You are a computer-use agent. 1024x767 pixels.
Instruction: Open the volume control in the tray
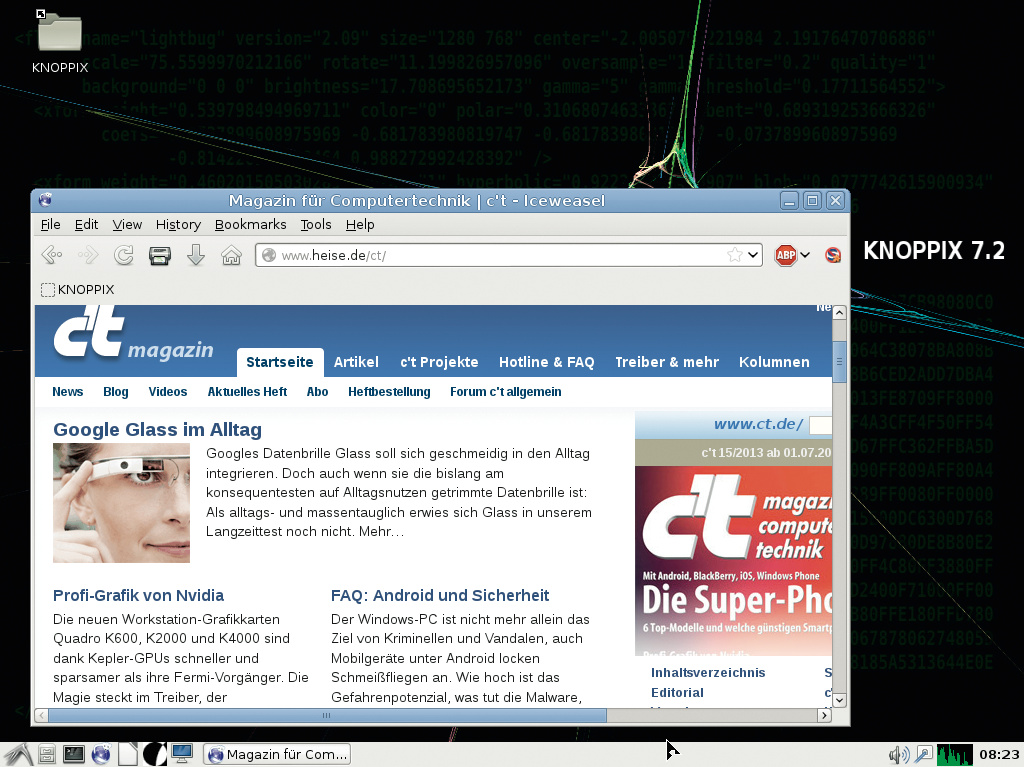[899, 755]
